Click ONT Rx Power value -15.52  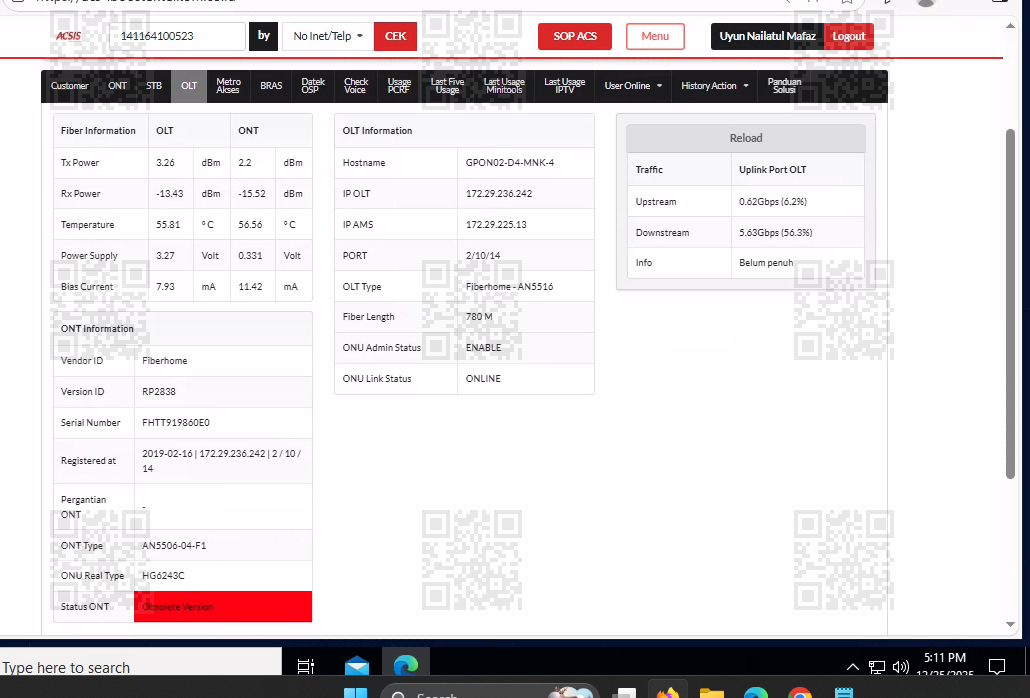click(x=252, y=194)
